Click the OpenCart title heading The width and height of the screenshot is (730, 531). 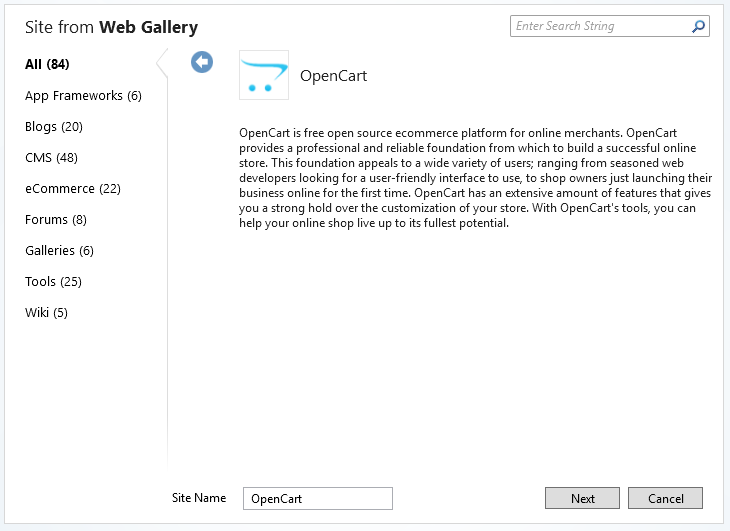click(x=334, y=76)
